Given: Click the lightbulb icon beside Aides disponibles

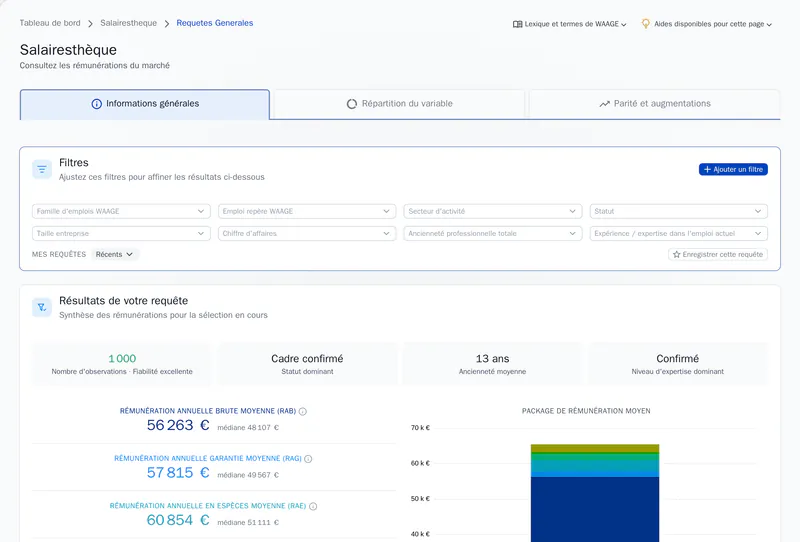Looking at the screenshot, I should point(646,23).
